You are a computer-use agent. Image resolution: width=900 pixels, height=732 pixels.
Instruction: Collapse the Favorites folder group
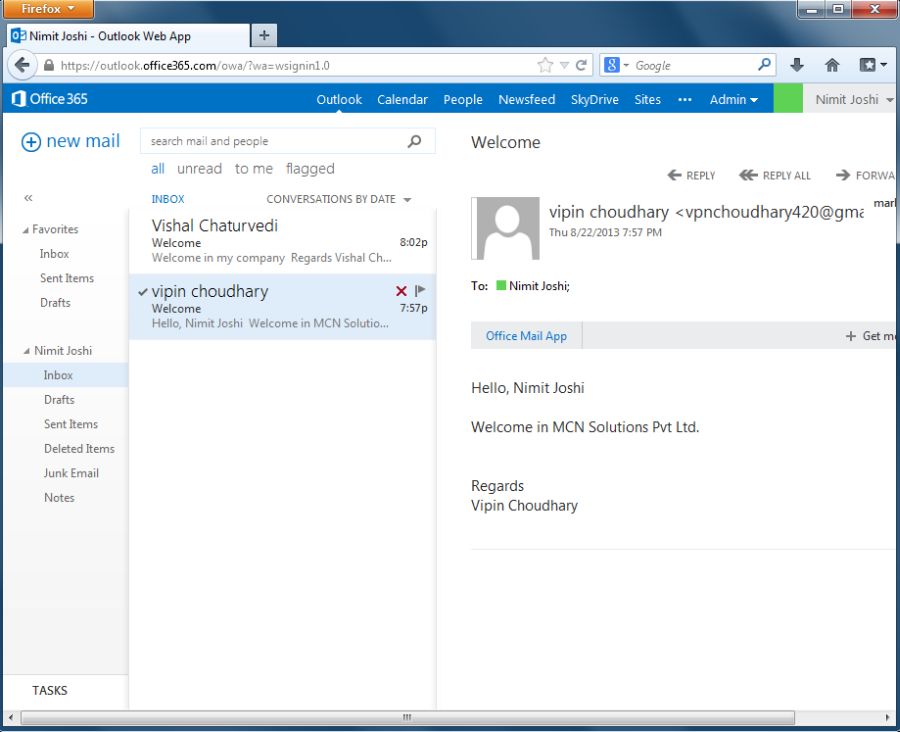pos(25,230)
